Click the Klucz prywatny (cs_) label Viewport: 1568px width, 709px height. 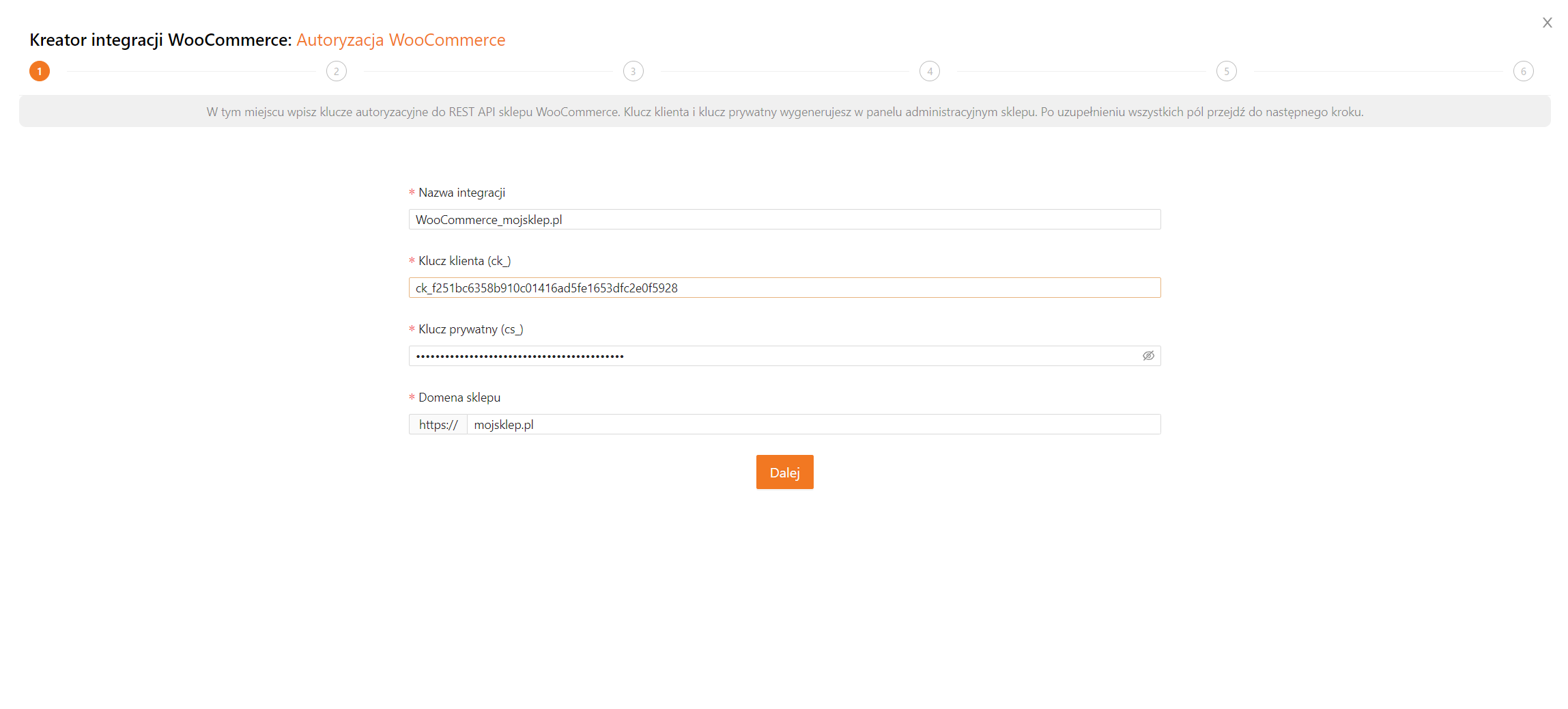pyautogui.click(x=470, y=329)
